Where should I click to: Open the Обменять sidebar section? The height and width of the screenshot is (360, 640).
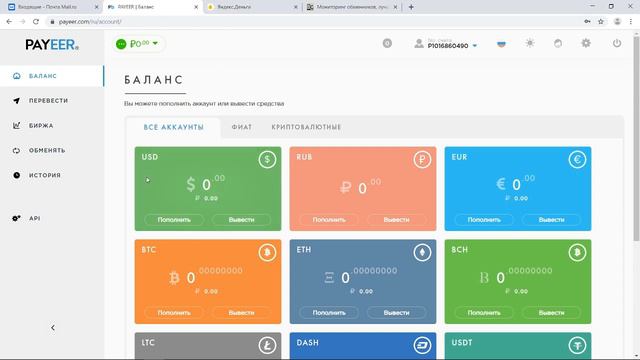(x=52, y=150)
